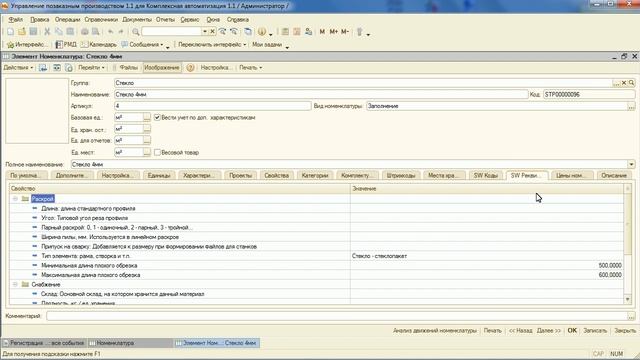The width and height of the screenshot is (640, 360).
Task: Open the calendar icon left of users icon
Action: pos(297,31)
